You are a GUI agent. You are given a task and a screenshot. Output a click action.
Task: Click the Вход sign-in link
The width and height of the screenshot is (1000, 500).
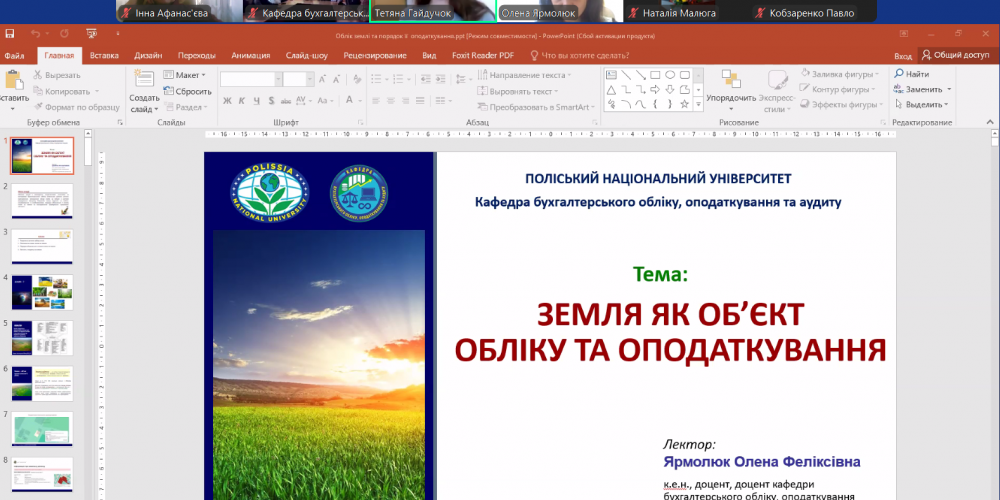click(x=903, y=56)
